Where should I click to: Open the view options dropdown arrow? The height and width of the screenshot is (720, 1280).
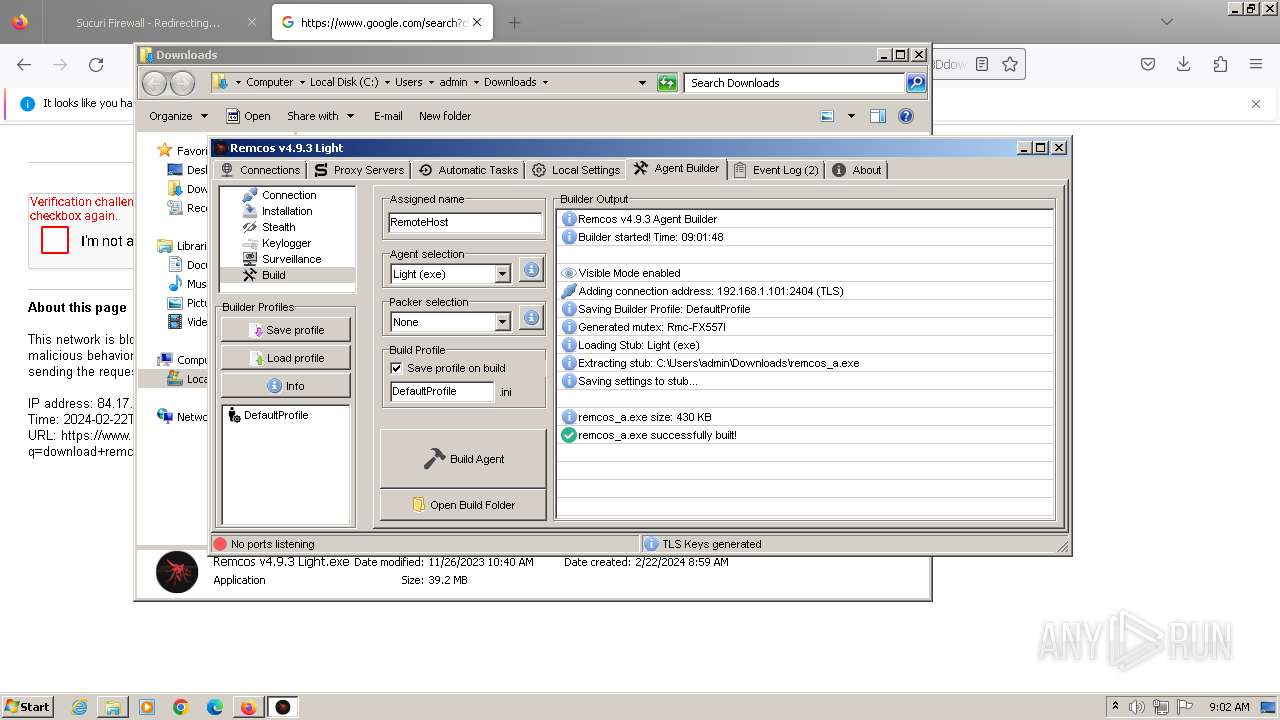(851, 116)
